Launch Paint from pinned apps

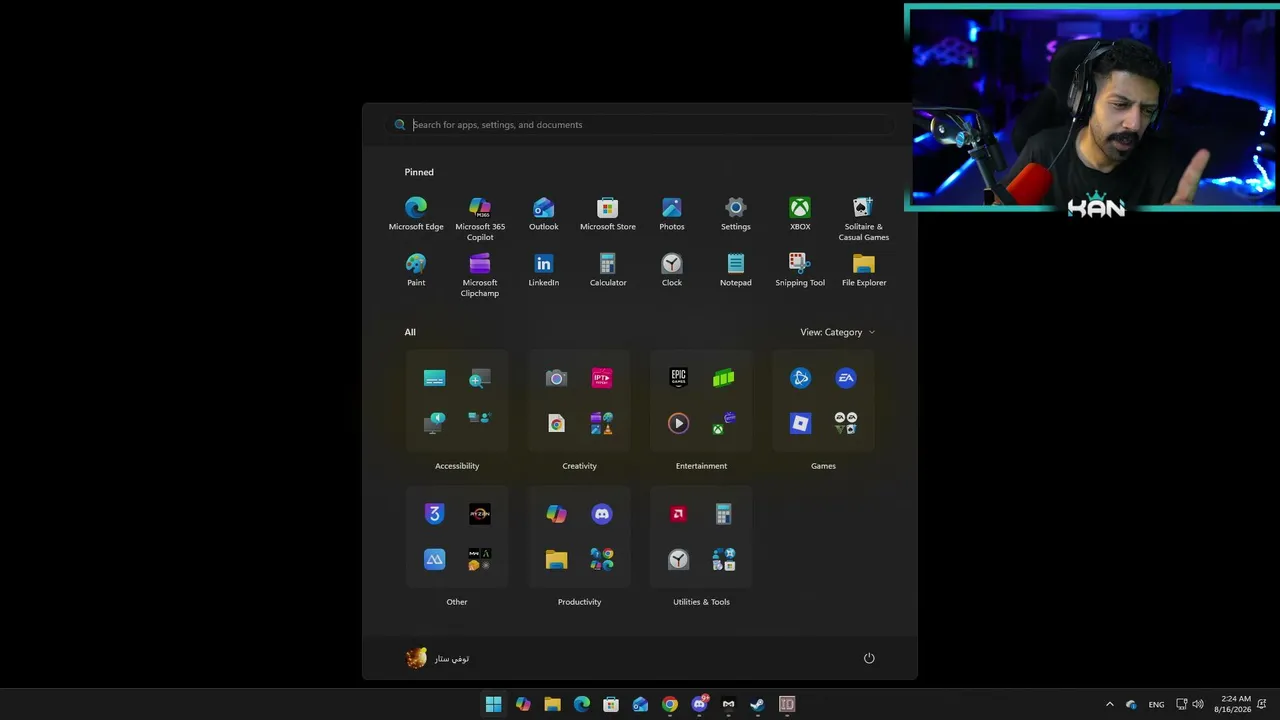pos(416,270)
